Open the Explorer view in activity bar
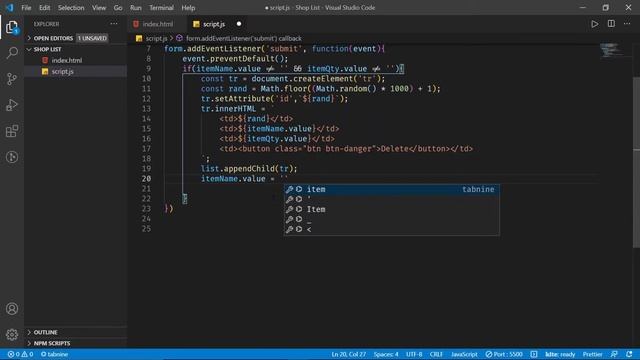 click(x=12, y=27)
